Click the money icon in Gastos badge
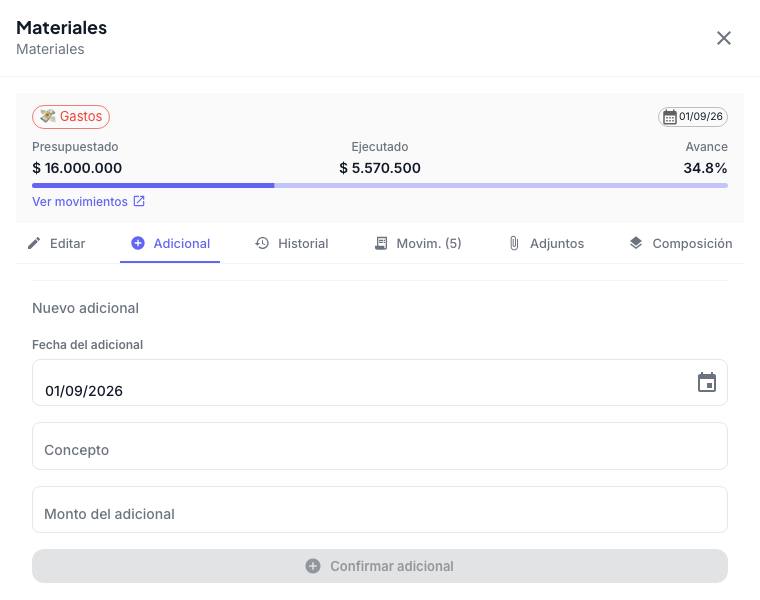This screenshot has height=600, width=760. tap(48, 116)
